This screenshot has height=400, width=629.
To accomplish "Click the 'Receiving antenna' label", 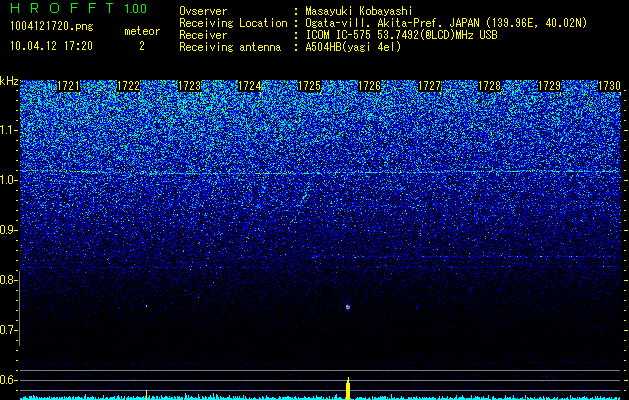I will 230,47.
